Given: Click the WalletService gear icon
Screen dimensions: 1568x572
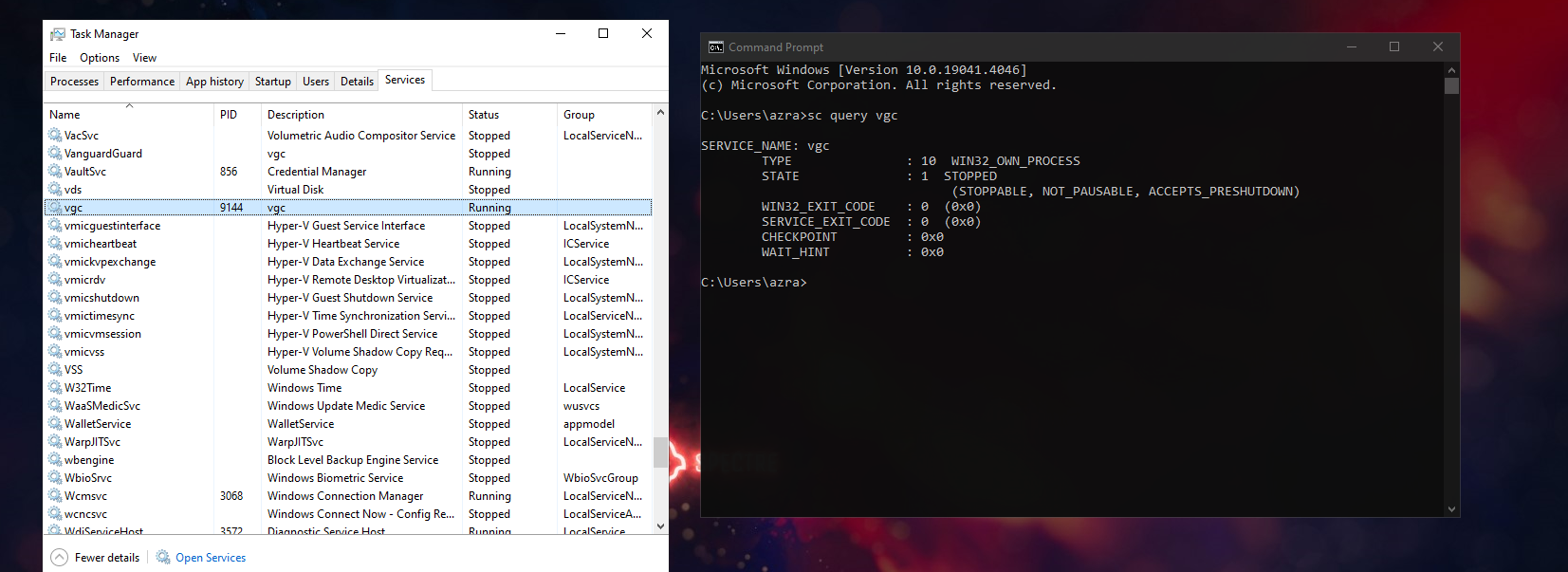Looking at the screenshot, I should point(55,424).
